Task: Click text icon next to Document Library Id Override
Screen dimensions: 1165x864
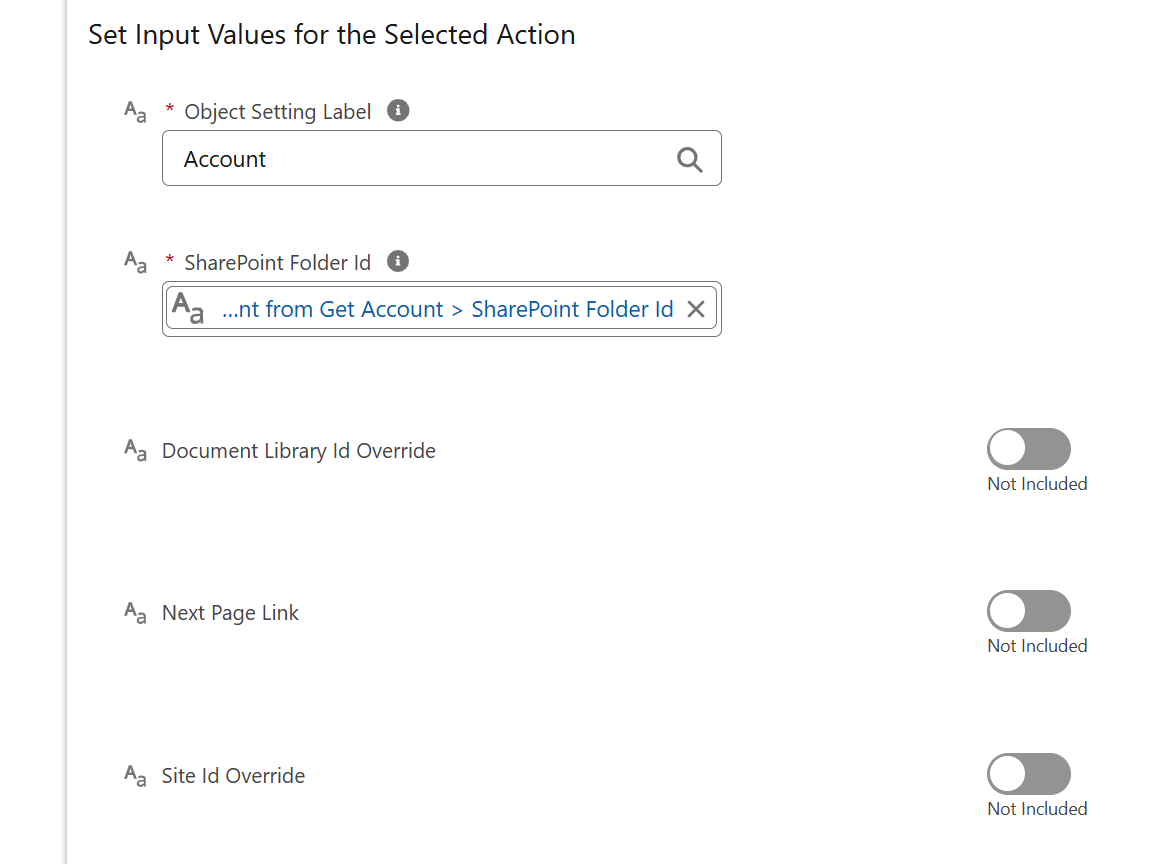Action: pyautogui.click(x=135, y=450)
